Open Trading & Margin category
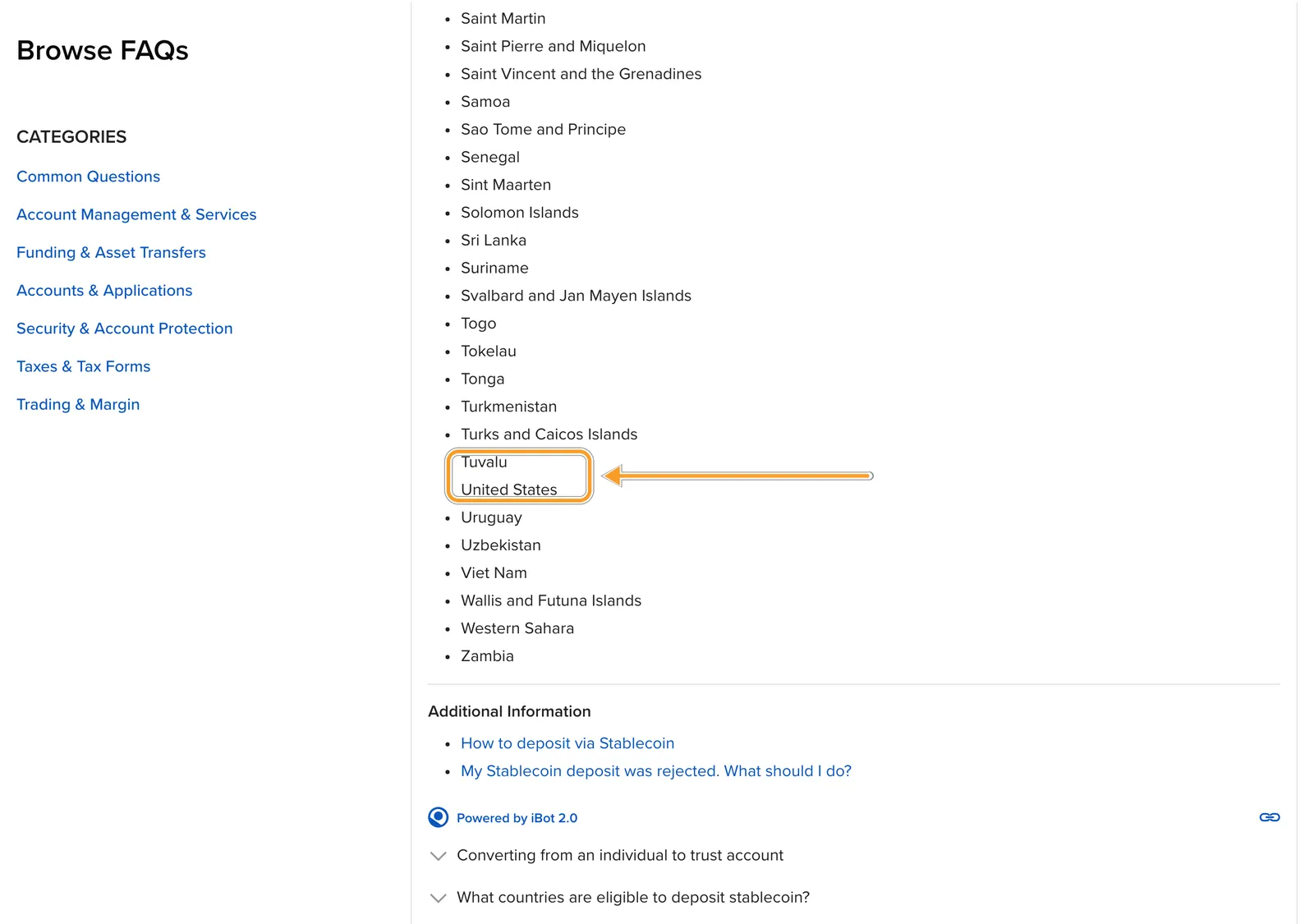The image size is (1314, 924). [x=78, y=404]
